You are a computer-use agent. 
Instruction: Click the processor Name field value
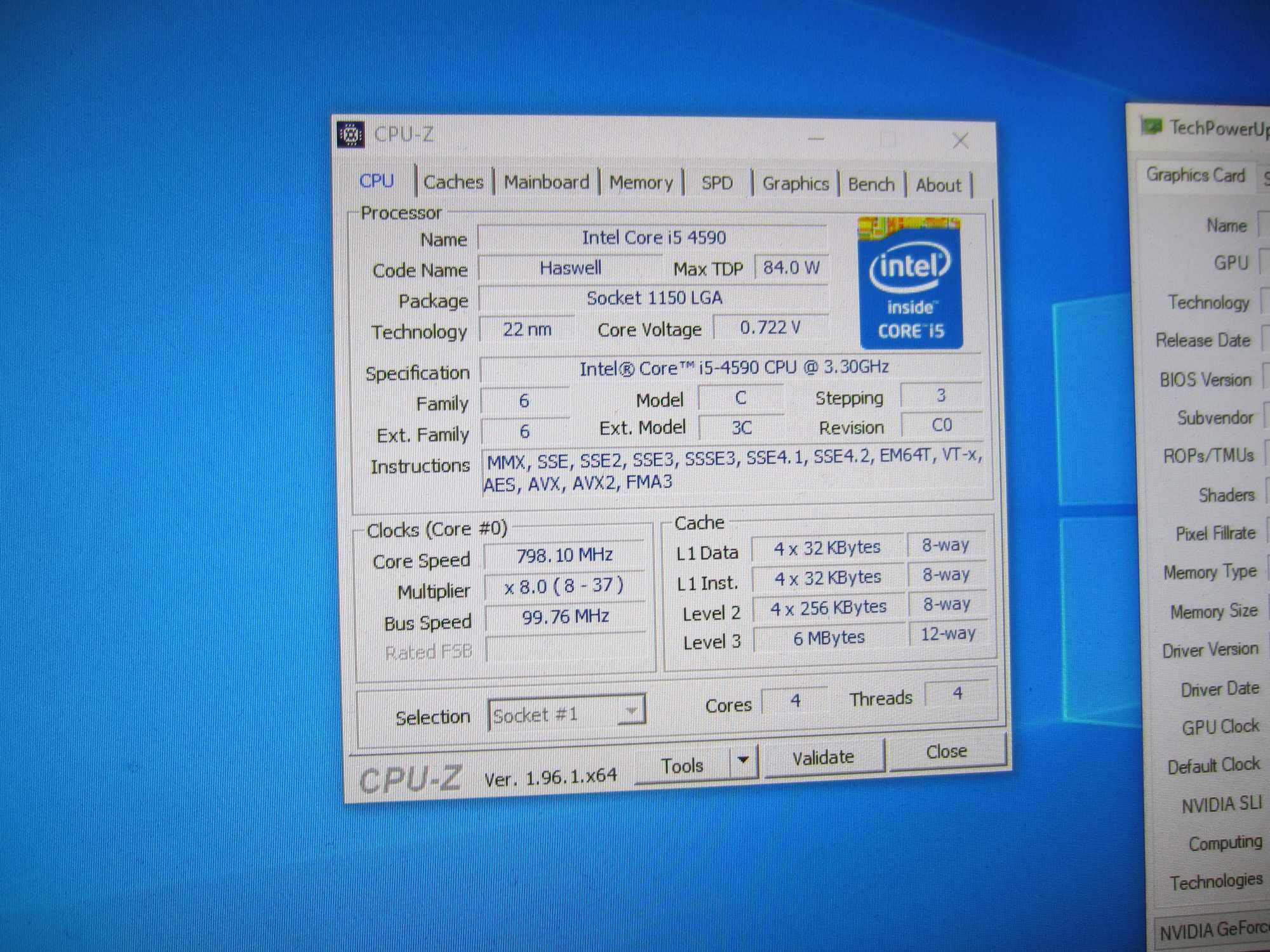coord(653,237)
